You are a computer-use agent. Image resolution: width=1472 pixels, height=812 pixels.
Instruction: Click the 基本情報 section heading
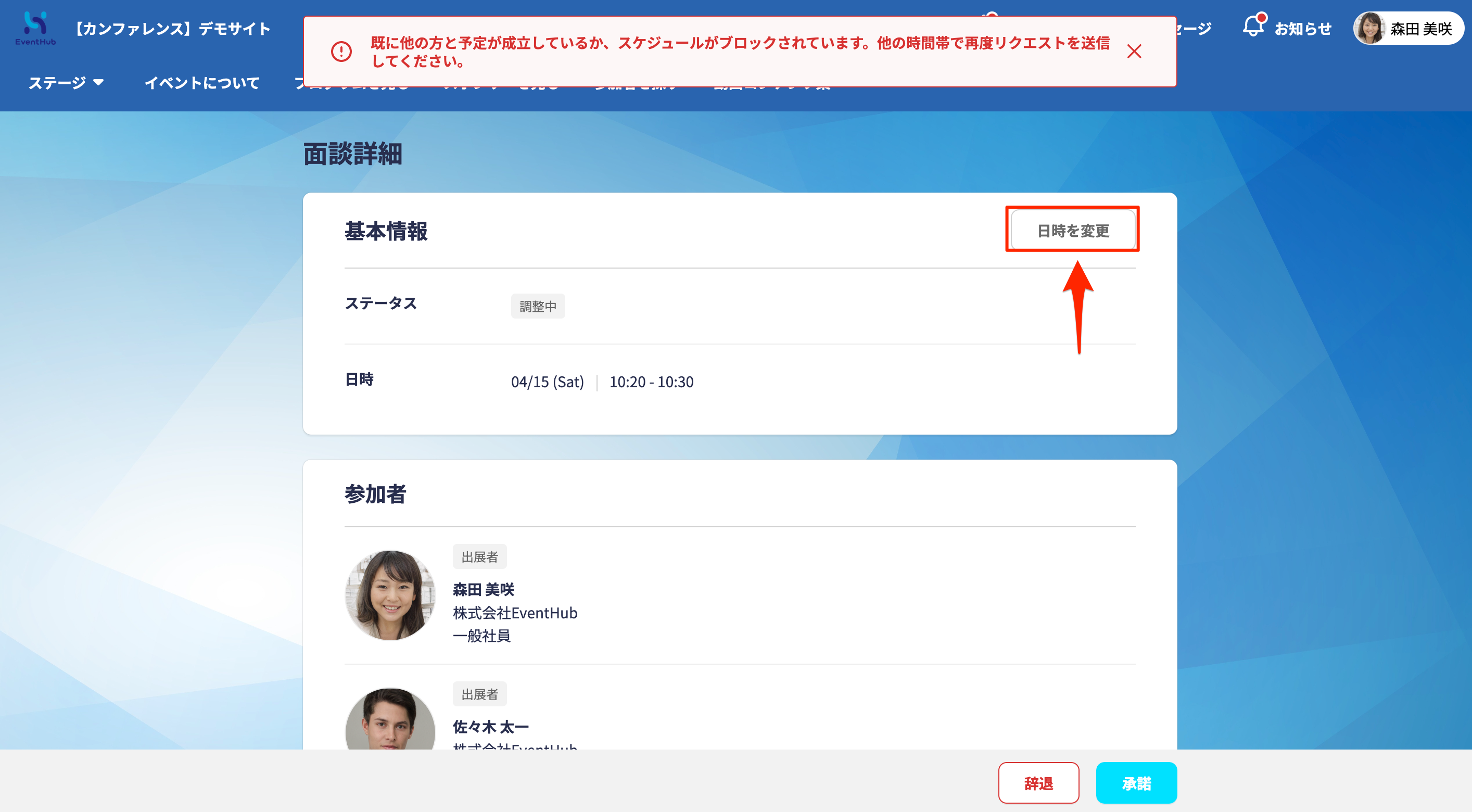tap(386, 231)
